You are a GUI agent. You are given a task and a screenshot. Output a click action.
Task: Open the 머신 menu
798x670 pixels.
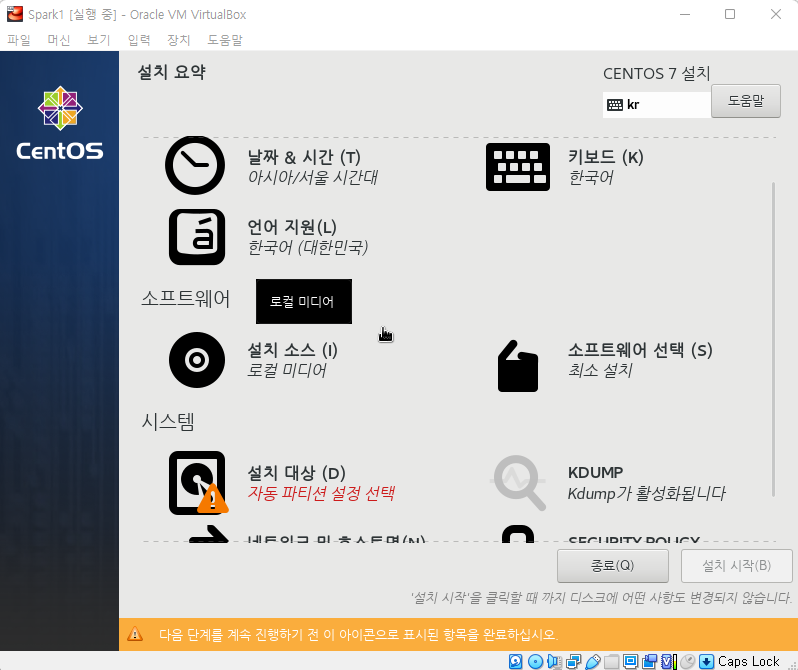(59, 40)
